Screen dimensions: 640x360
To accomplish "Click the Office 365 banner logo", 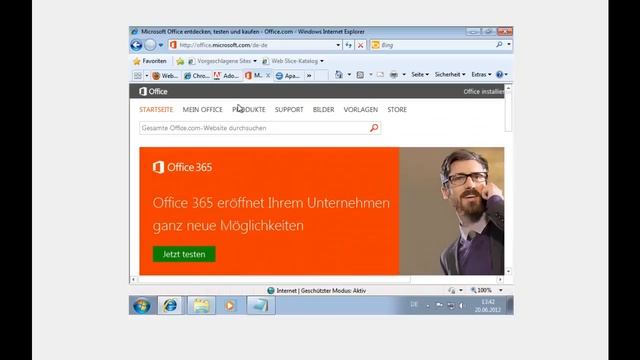I will pyautogui.click(x=182, y=167).
